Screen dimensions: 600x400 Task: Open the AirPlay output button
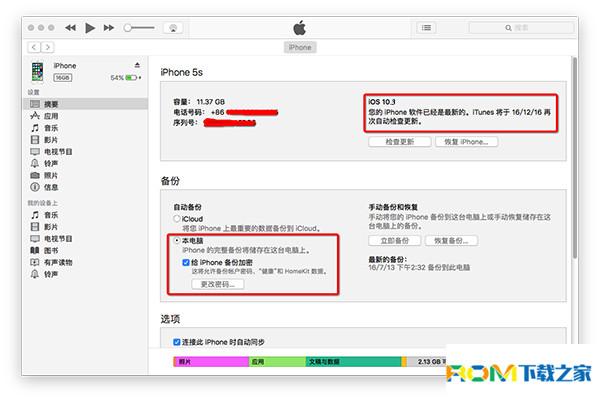click(173, 28)
